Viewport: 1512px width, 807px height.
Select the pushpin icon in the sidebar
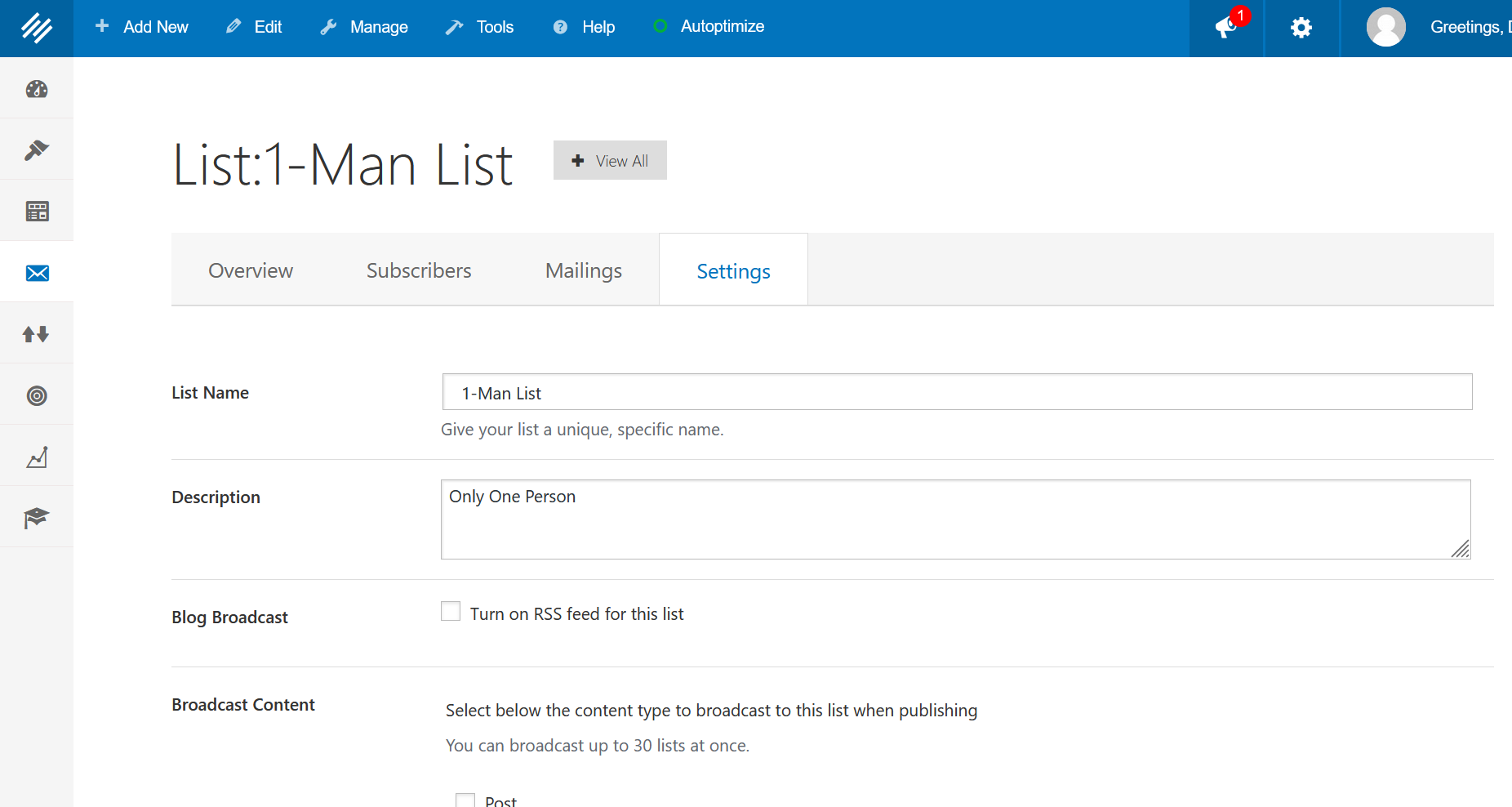coord(37,150)
